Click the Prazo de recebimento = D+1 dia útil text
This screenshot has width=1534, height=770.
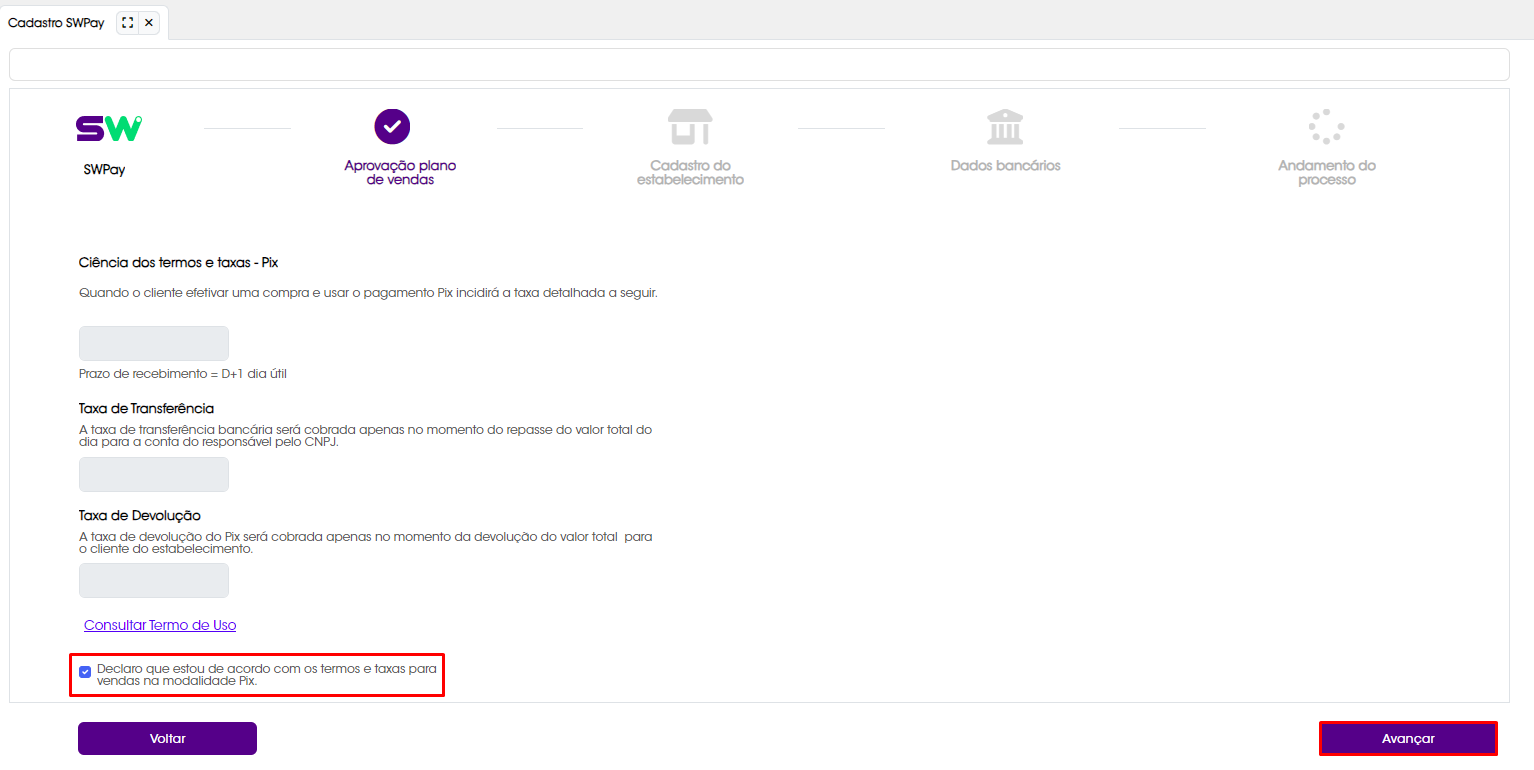coord(183,374)
